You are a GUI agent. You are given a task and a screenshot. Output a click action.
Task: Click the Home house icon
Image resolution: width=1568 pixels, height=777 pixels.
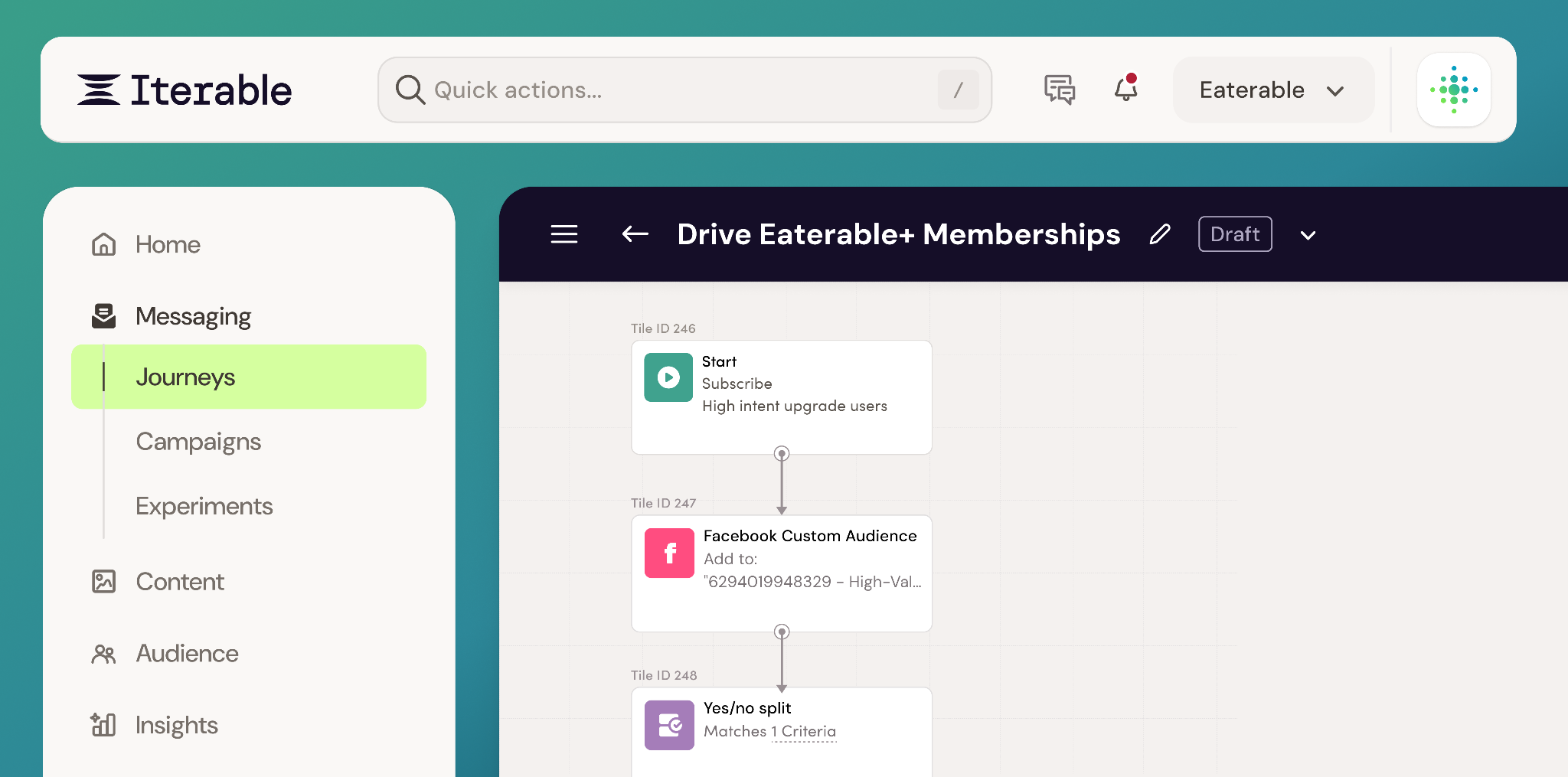[x=103, y=244]
